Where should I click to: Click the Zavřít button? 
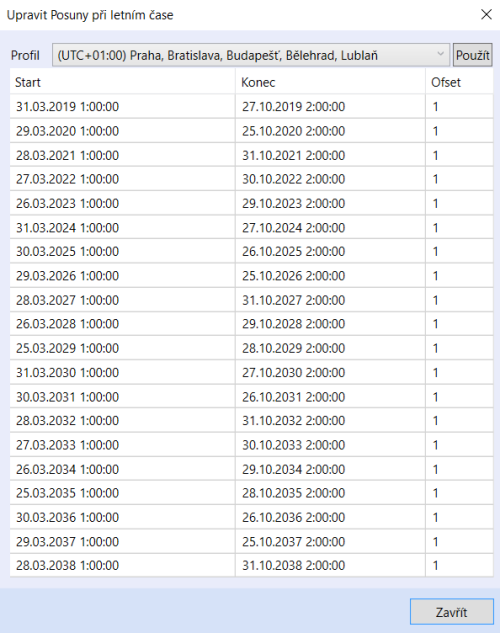click(x=452, y=612)
